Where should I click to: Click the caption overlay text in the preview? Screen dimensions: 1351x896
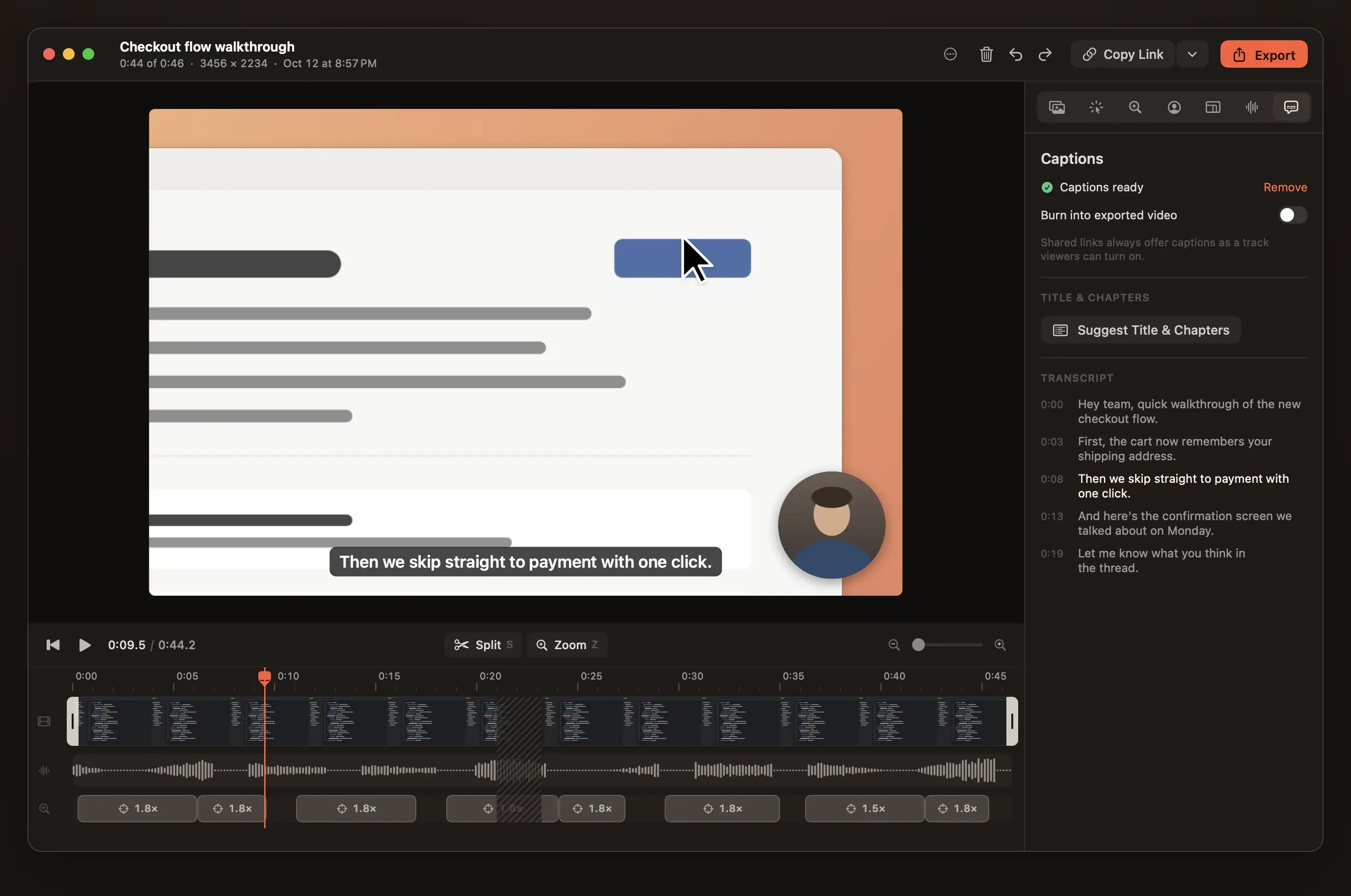click(525, 562)
